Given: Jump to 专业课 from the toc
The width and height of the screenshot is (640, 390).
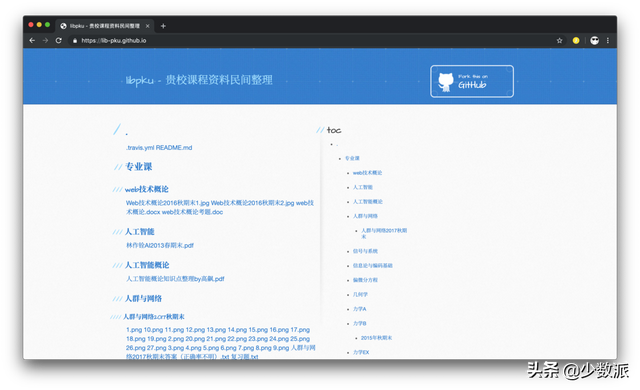Looking at the screenshot, I should point(352,158).
